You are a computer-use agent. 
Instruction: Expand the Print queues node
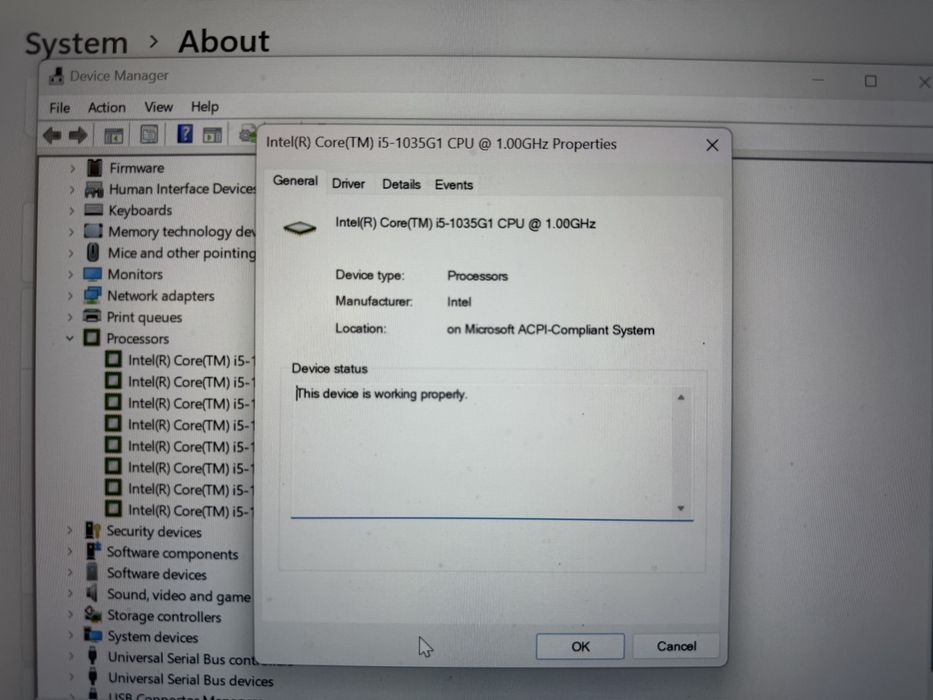pos(70,317)
